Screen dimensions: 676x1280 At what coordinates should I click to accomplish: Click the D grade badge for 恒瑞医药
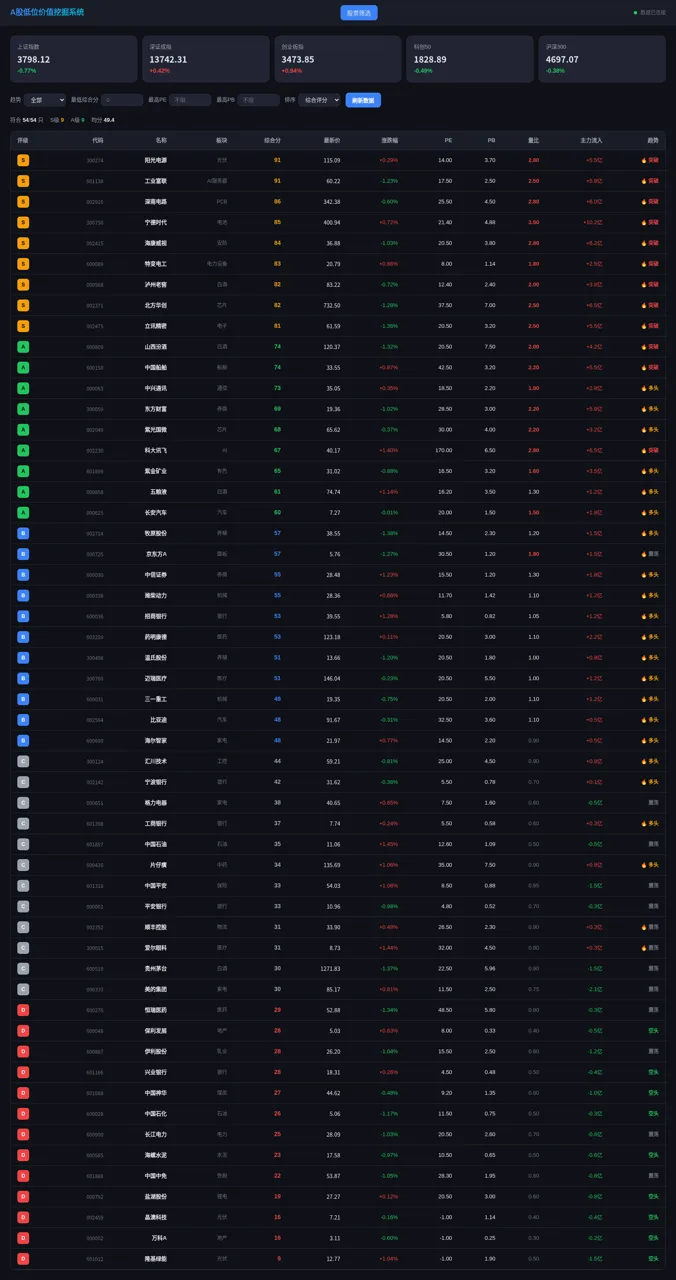click(23, 1010)
